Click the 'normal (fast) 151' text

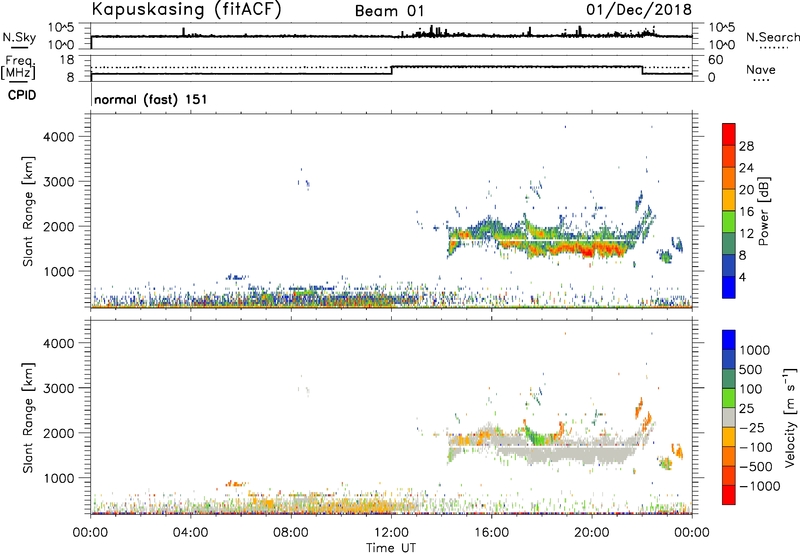(151, 99)
